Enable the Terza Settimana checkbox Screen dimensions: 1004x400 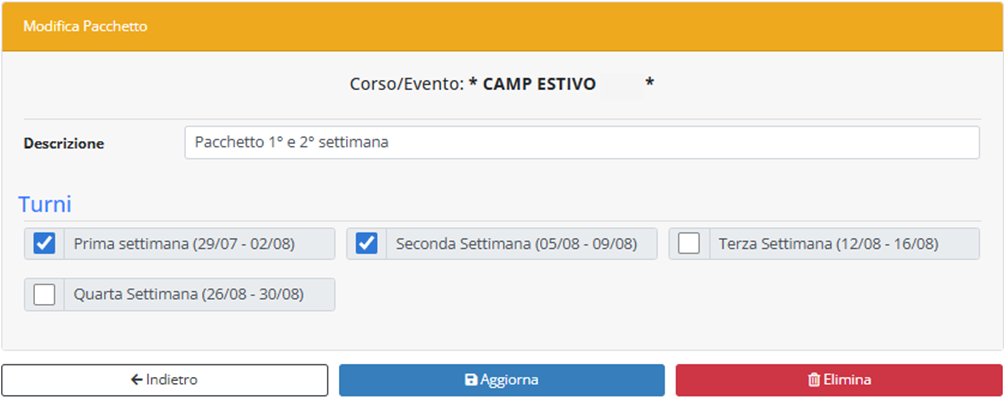(x=689, y=244)
